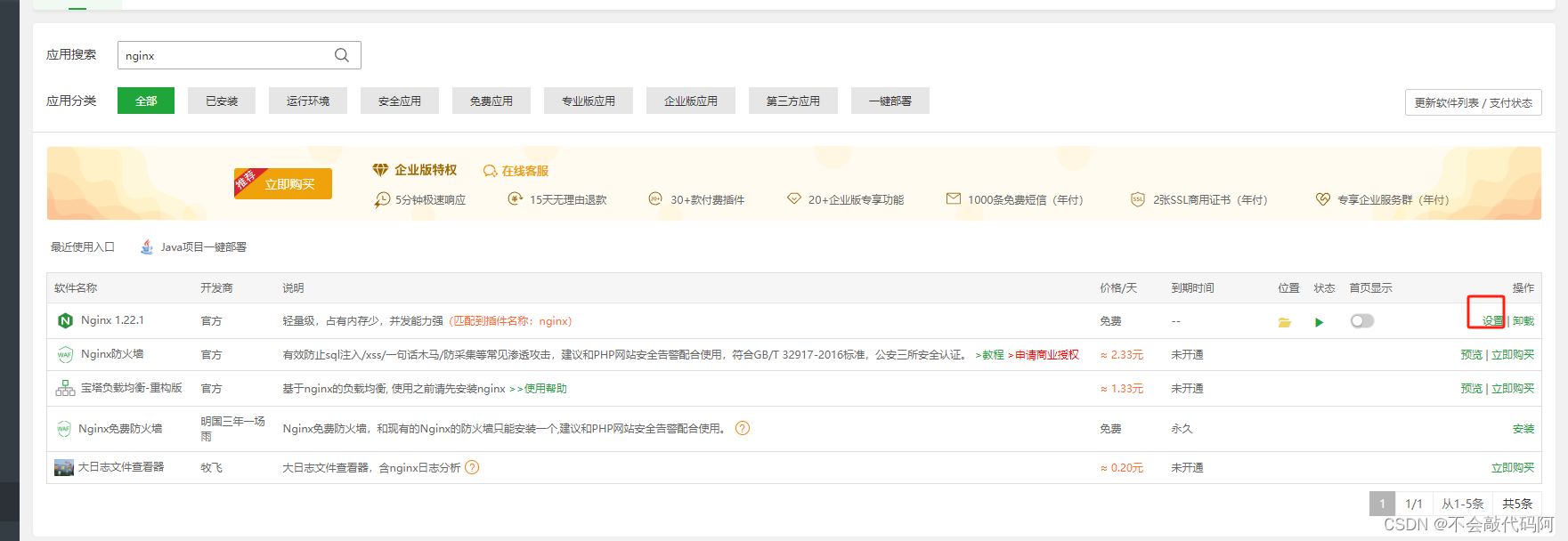Viewport: 1568px width, 541px height.
Task: Click 立即购买 for 大日志文件查看器
Action: click(1513, 468)
